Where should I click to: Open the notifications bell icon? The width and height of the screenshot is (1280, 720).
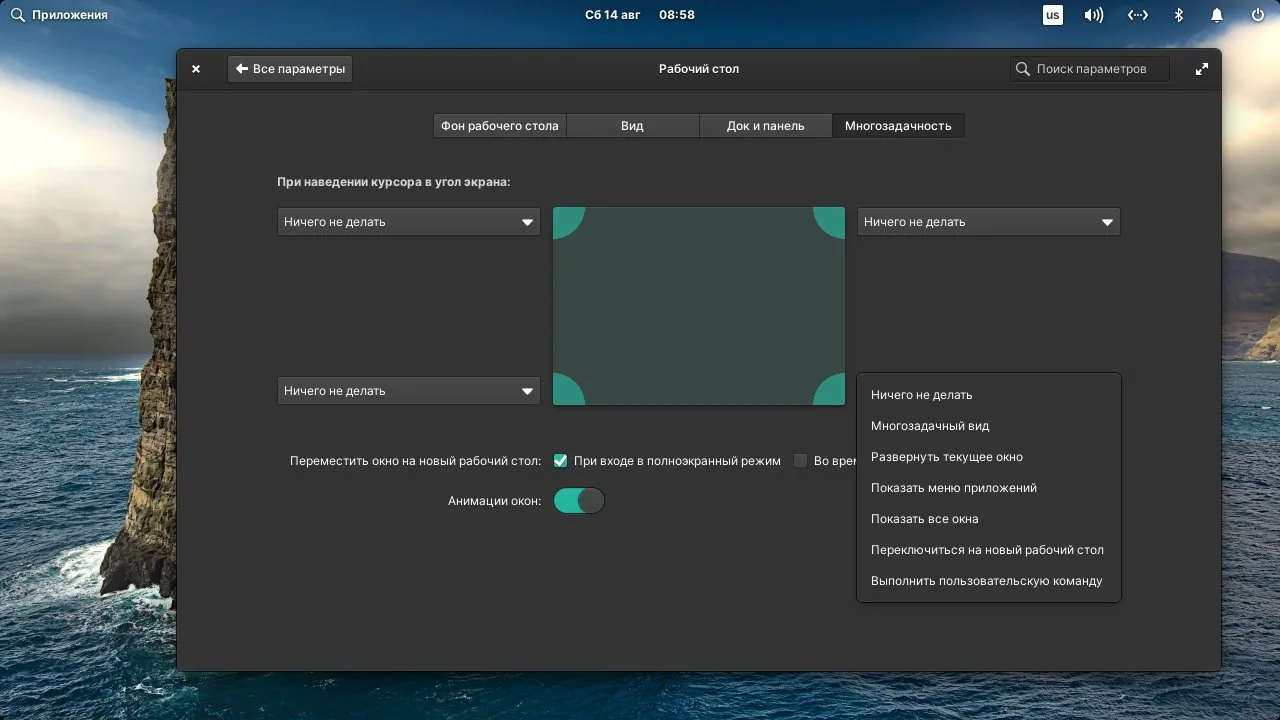click(1216, 14)
